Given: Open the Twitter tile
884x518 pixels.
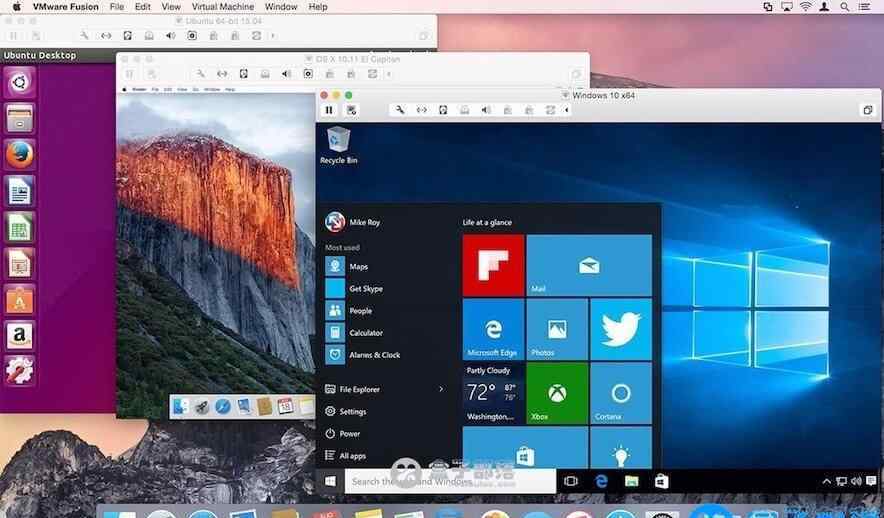Looking at the screenshot, I should coord(621,329).
